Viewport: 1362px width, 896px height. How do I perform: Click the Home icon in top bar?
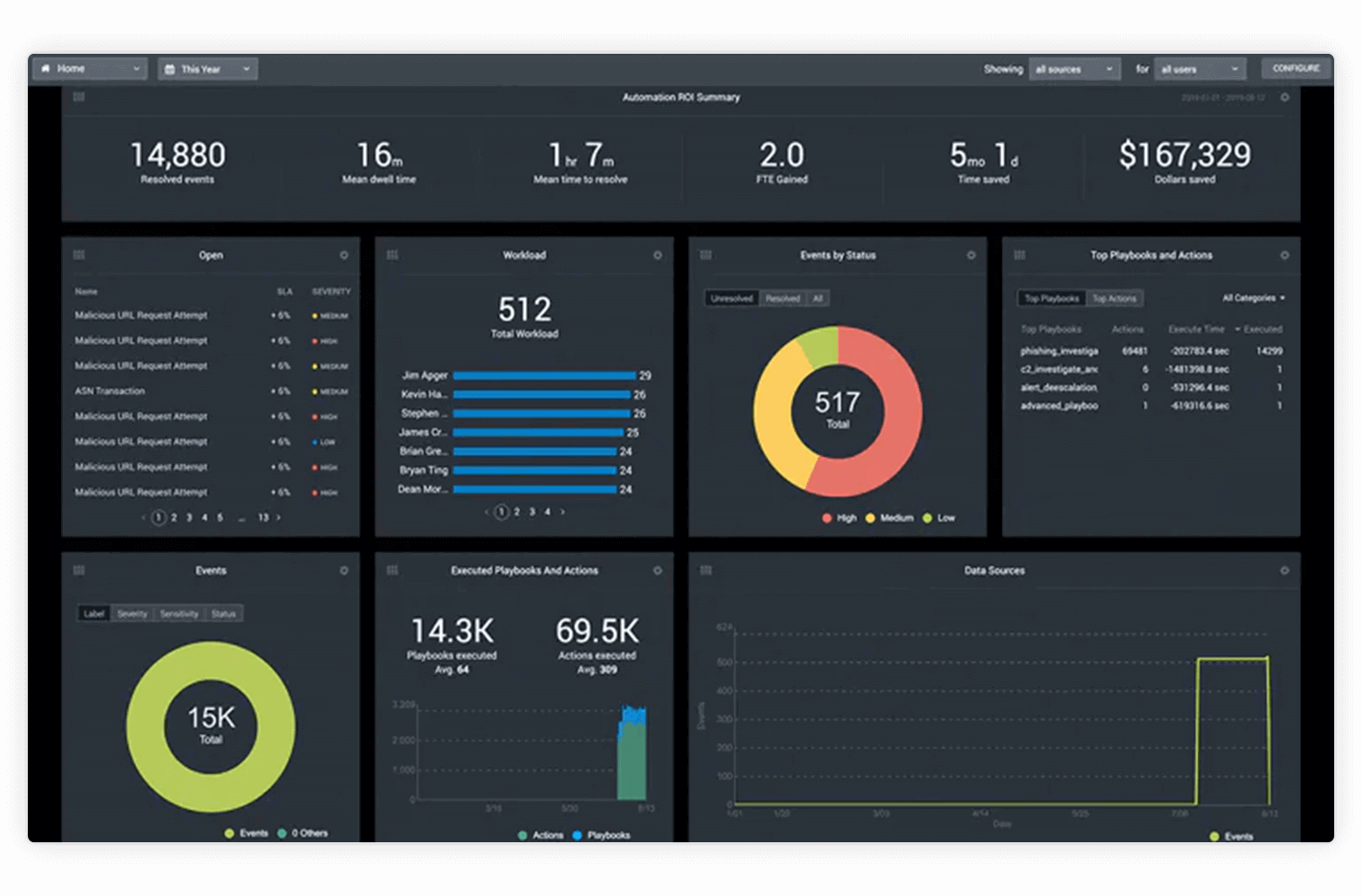pos(46,68)
